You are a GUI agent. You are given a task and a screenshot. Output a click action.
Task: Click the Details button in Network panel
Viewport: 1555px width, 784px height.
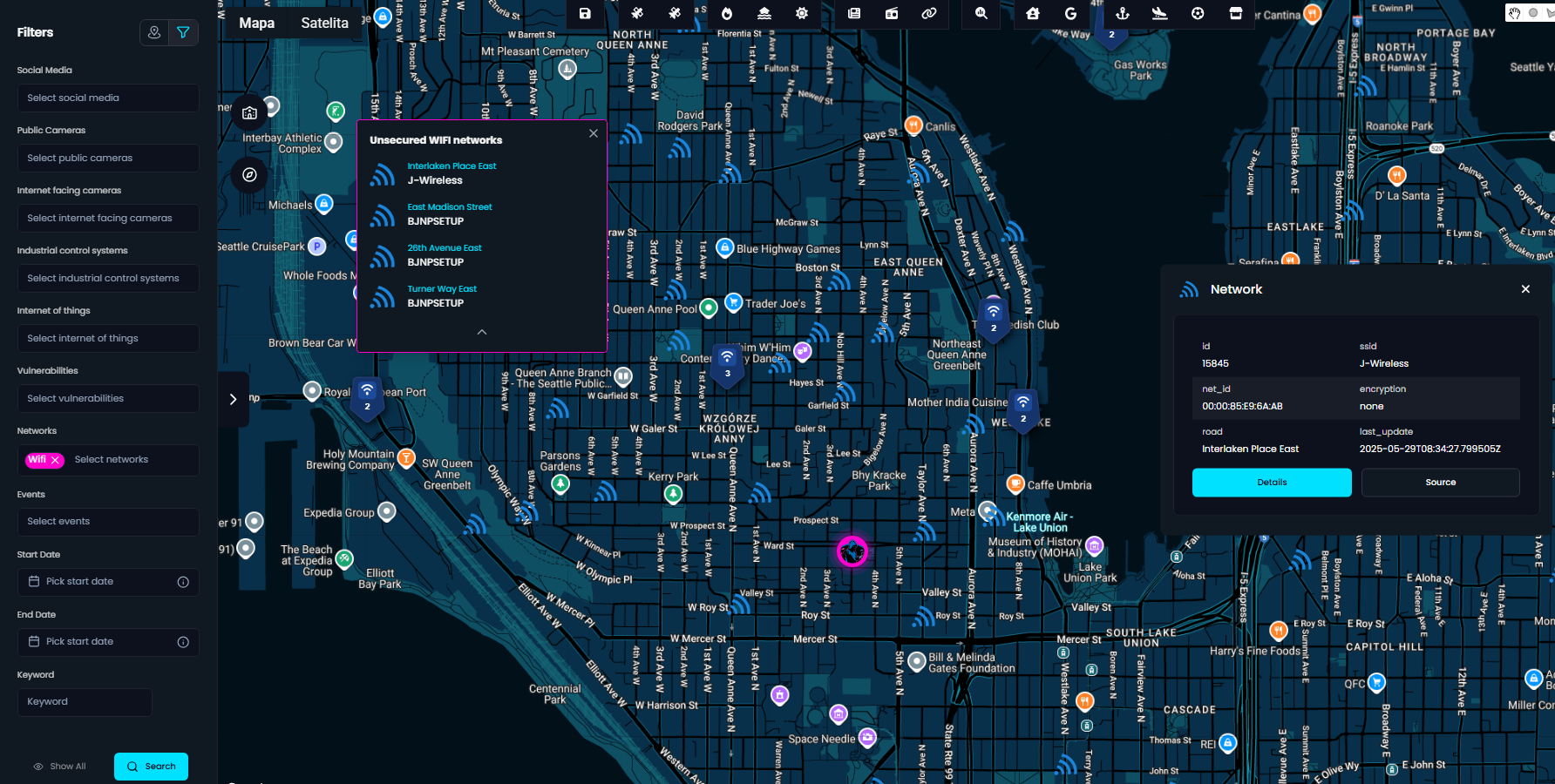[x=1272, y=483]
